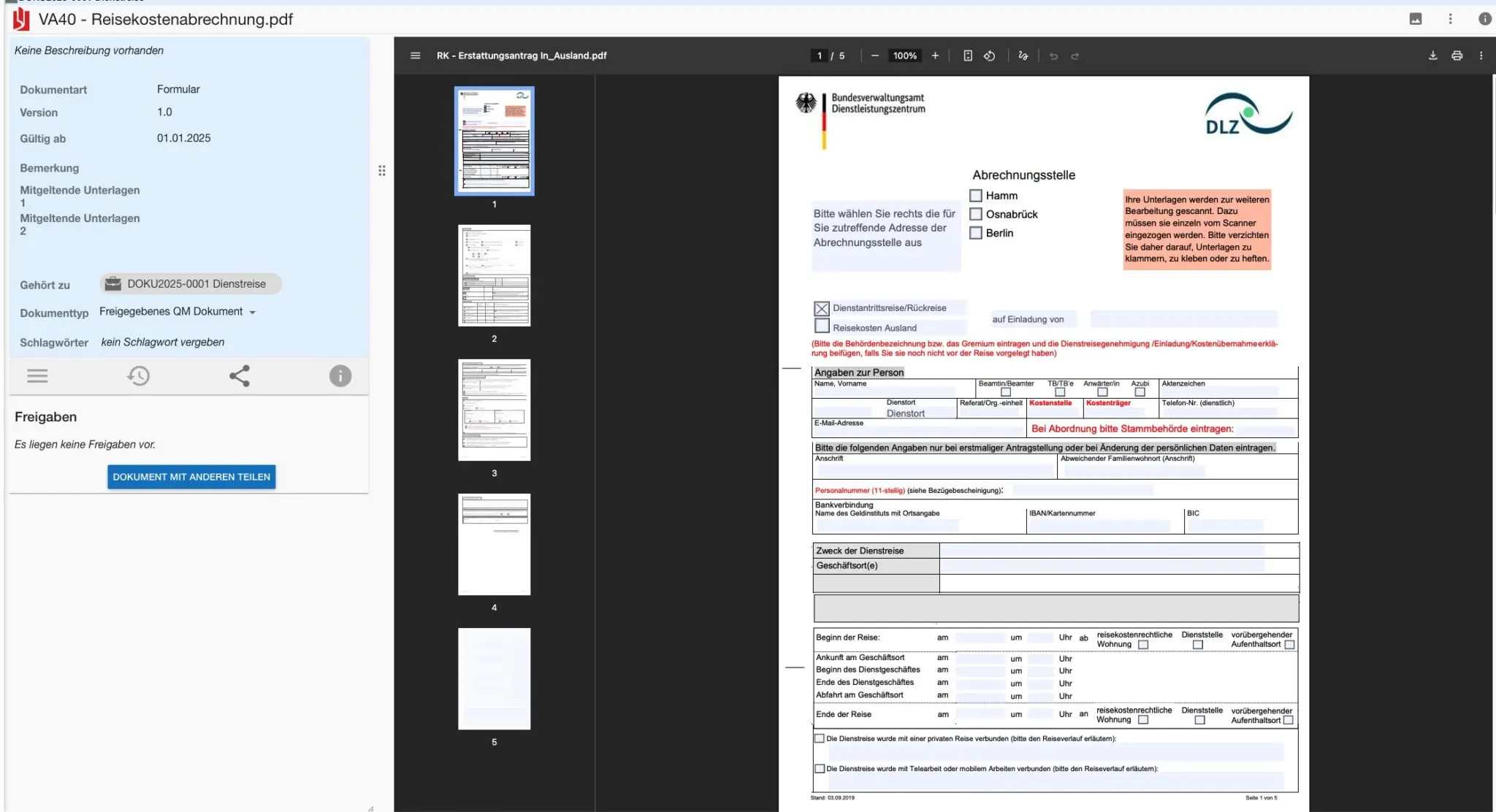The height and width of the screenshot is (812, 1496).
Task: Click the zoom out minus button
Action: coord(874,55)
